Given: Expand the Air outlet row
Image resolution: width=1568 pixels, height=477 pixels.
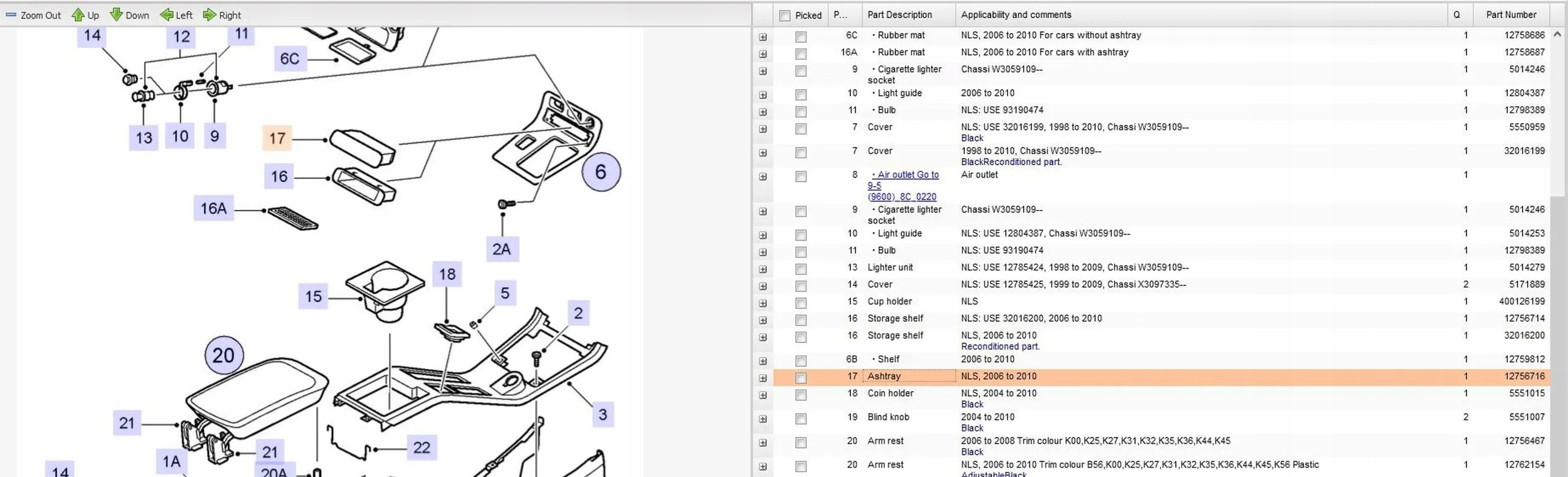Looking at the screenshot, I should [x=763, y=176].
